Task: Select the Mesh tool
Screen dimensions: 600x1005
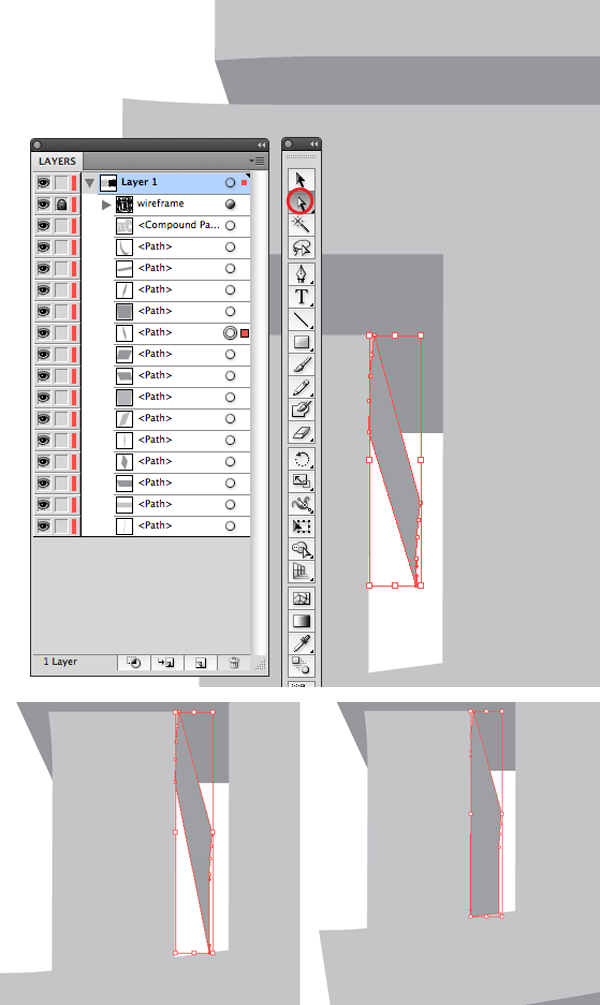Action: [301, 599]
